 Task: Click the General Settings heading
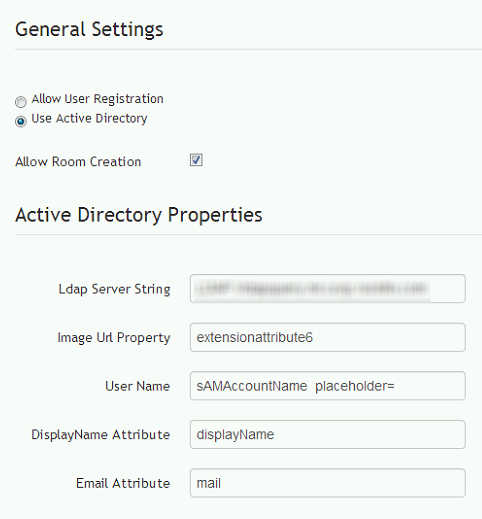click(x=89, y=29)
